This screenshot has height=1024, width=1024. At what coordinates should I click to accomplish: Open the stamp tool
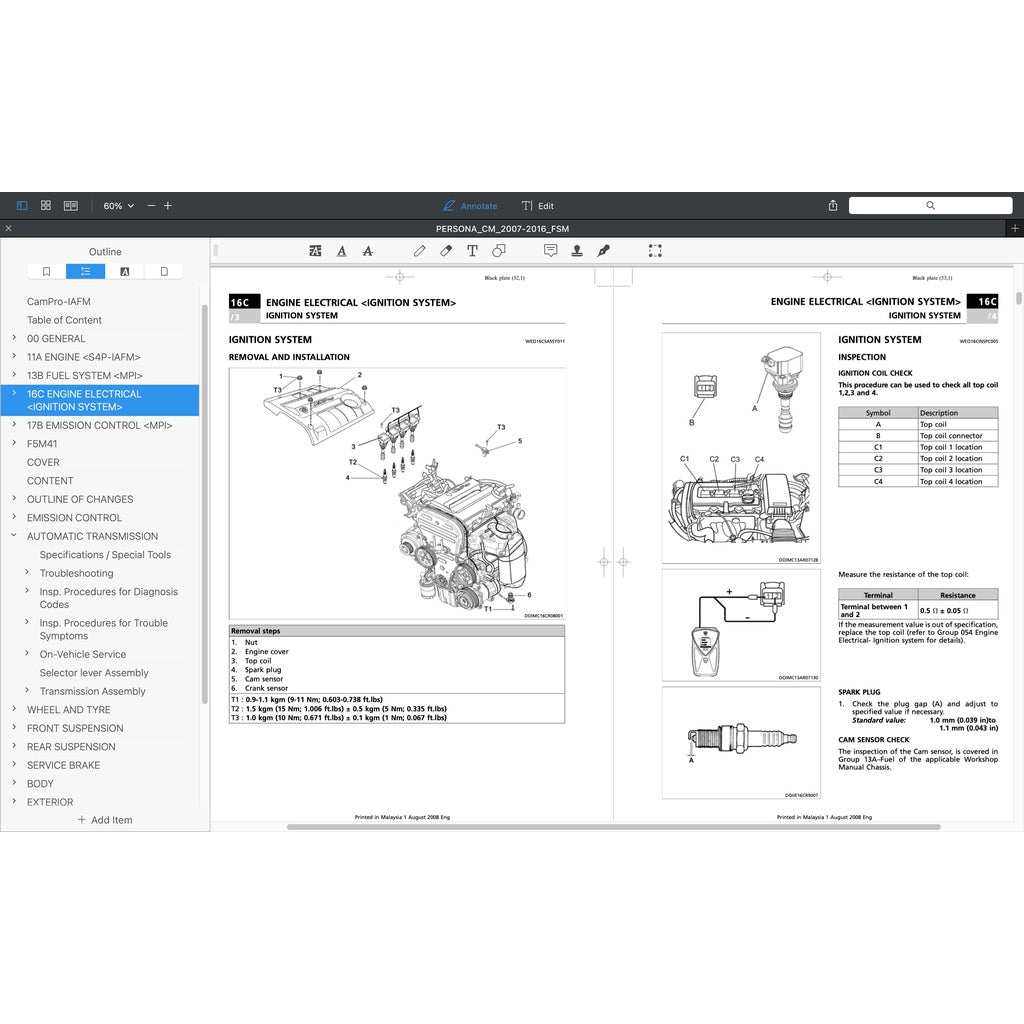577,251
